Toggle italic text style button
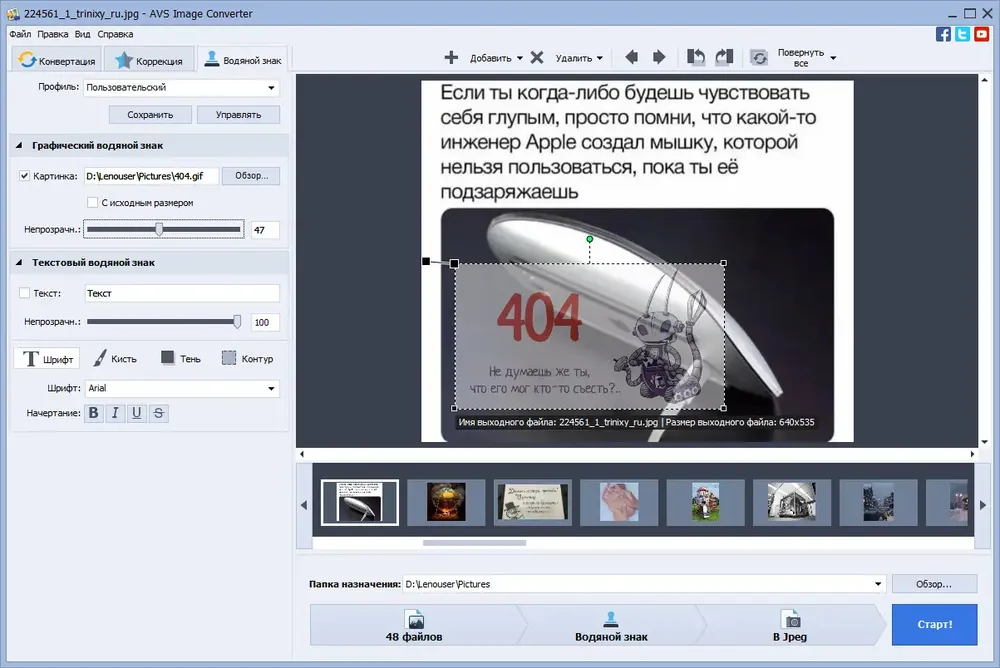1000x668 pixels. click(115, 413)
